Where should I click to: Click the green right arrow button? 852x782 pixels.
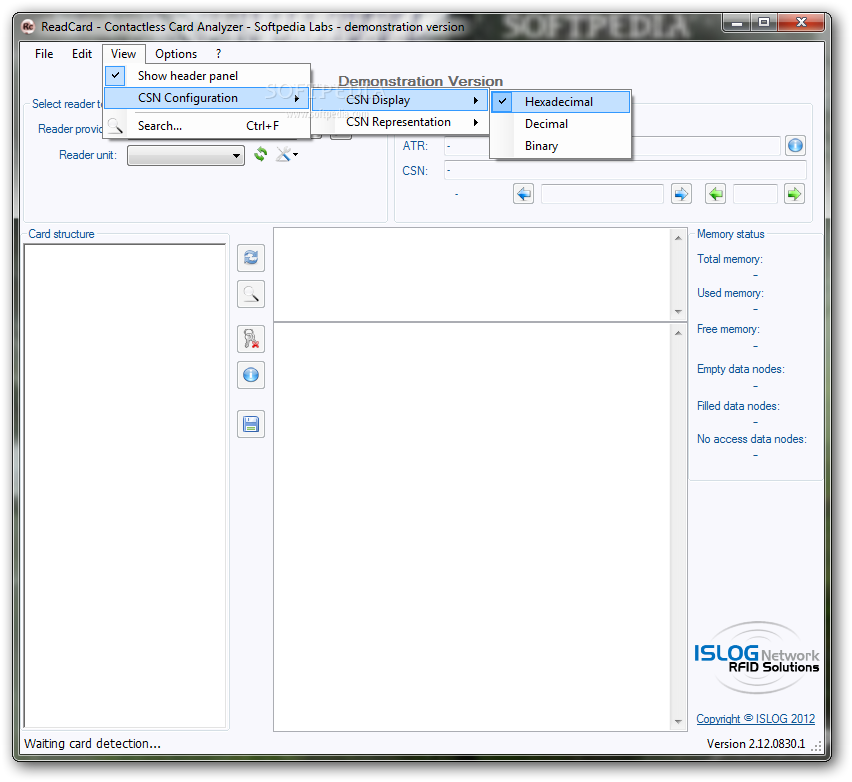pos(794,194)
